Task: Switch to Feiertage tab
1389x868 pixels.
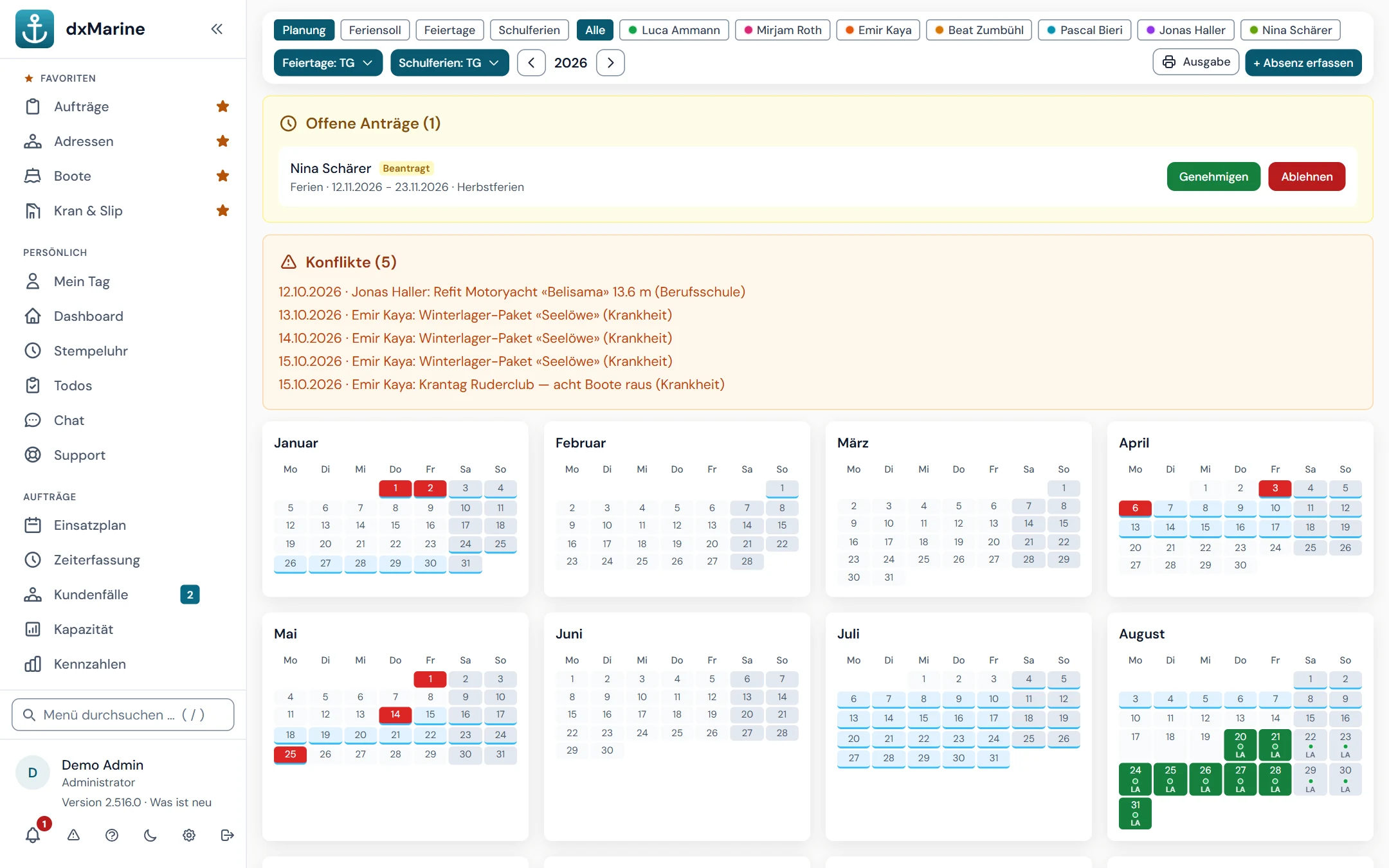Action: coord(449,30)
